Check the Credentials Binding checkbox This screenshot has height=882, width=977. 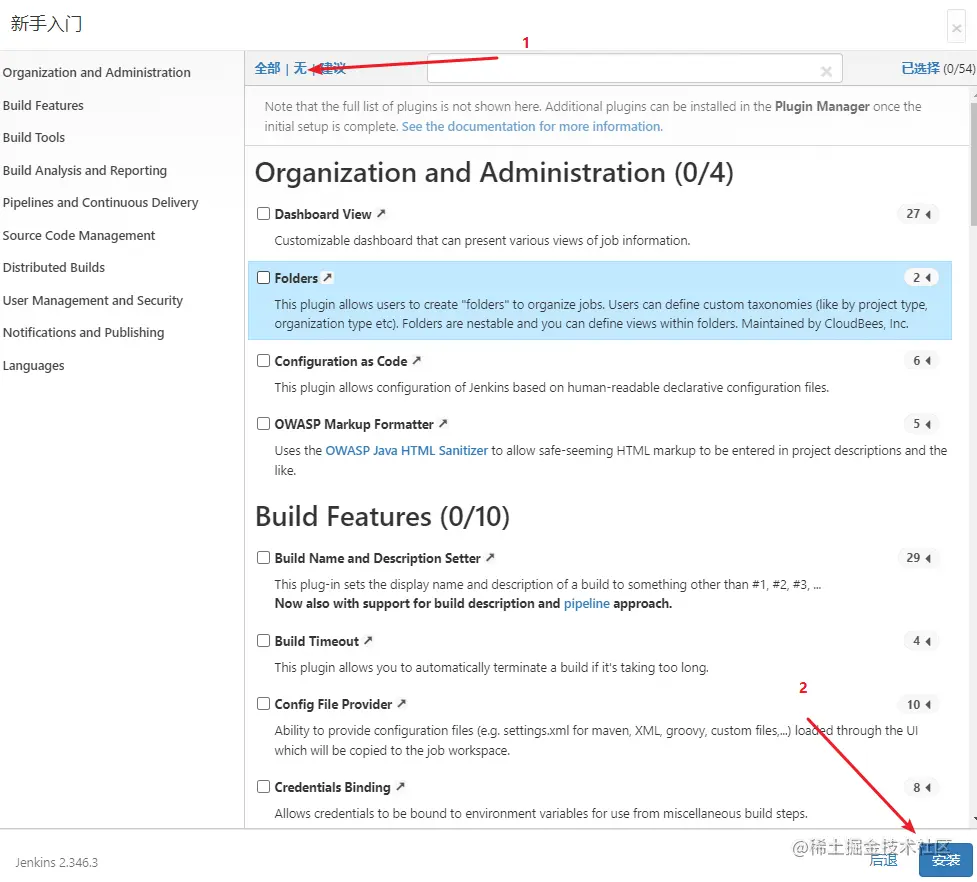pos(264,787)
